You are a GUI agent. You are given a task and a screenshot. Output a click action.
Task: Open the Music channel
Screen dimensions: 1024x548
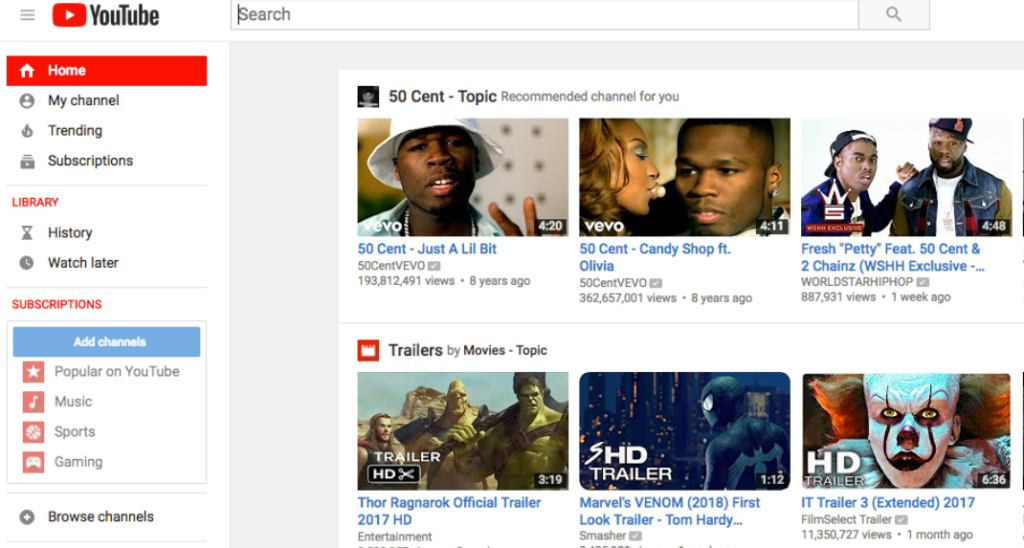click(73, 402)
